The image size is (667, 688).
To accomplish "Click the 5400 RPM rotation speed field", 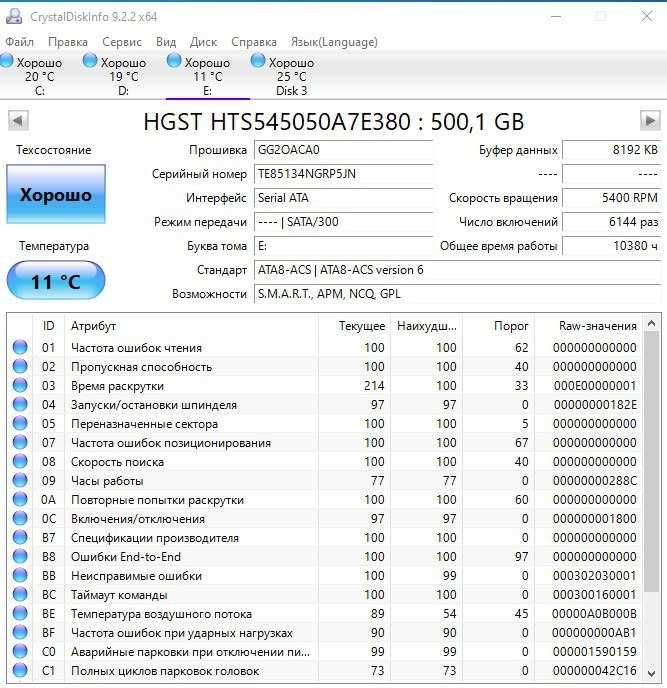I will (x=612, y=198).
